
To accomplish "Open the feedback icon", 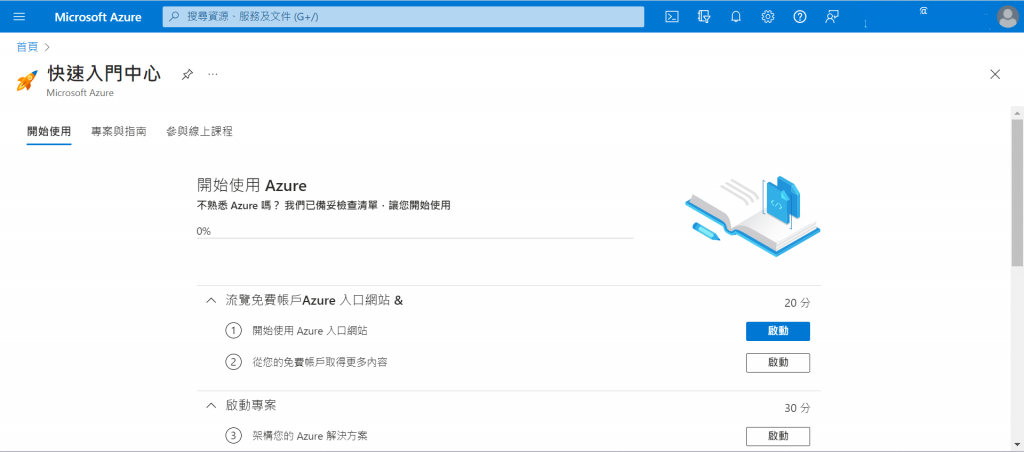I will tap(831, 17).
